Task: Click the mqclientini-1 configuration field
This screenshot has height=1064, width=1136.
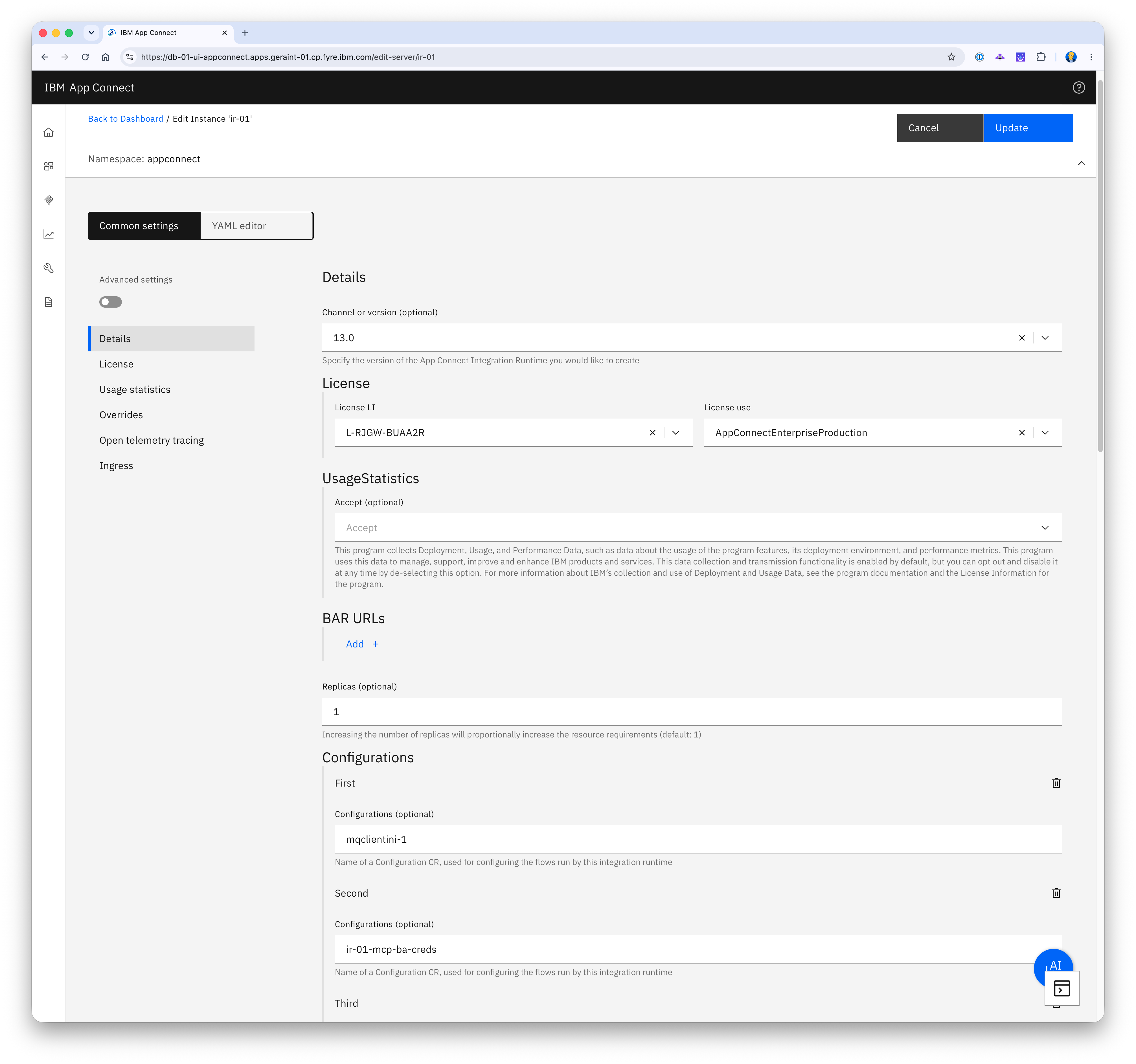Action: (x=698, y=839)
